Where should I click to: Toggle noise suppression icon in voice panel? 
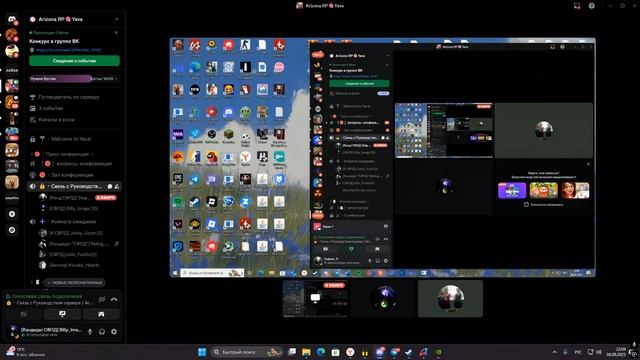pos(102,299)
